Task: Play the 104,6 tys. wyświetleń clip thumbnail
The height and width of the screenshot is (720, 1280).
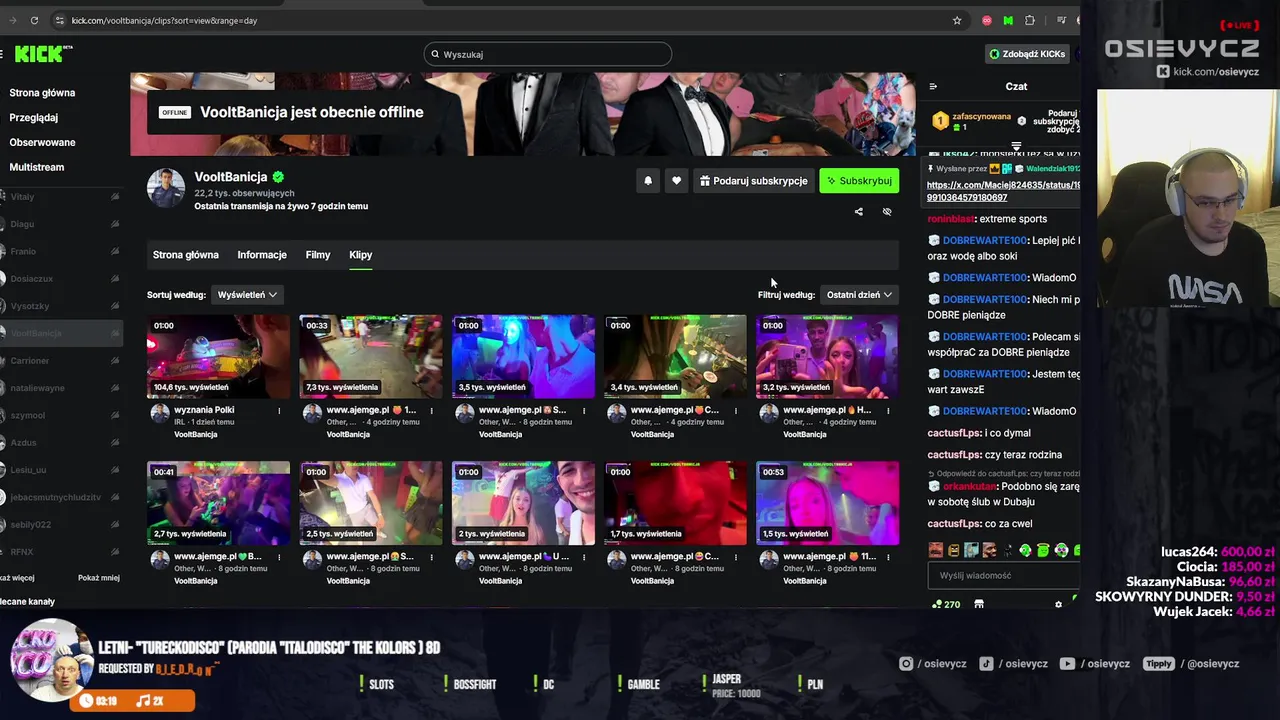Action: tap(218, 356)
